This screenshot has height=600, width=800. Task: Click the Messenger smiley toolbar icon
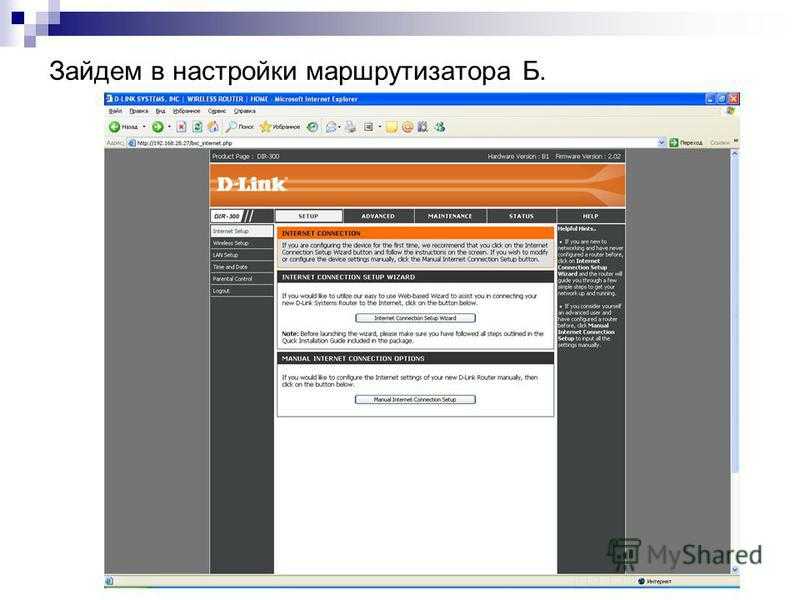[x=407, y=127]
